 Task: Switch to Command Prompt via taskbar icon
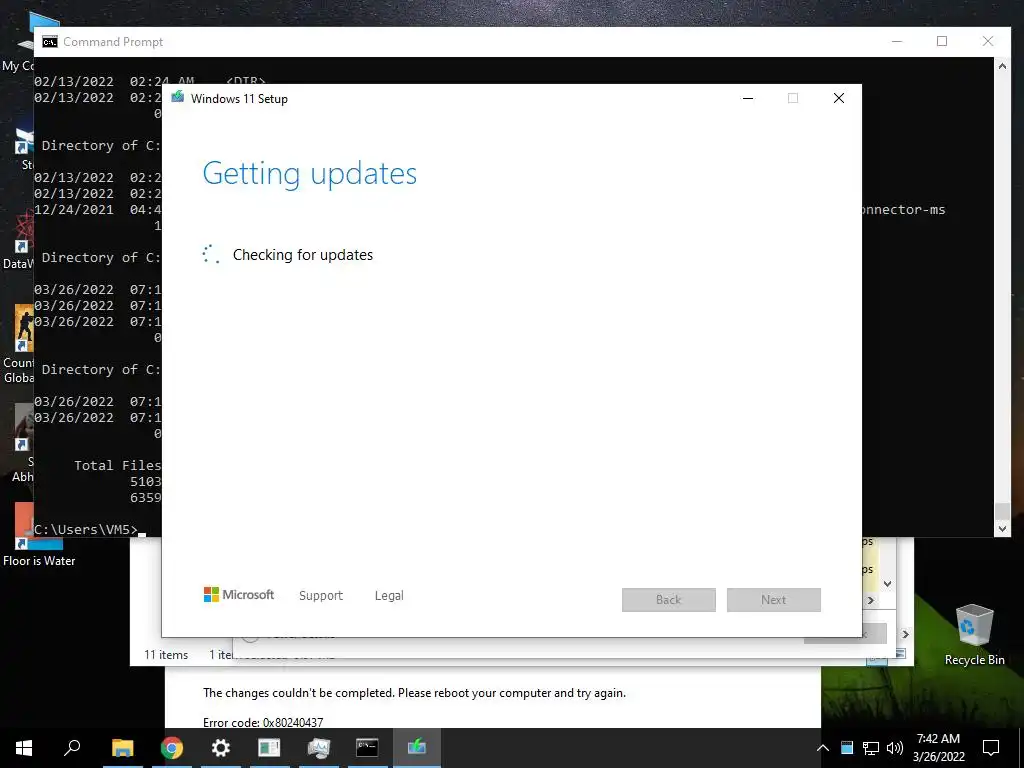[367, 748]
